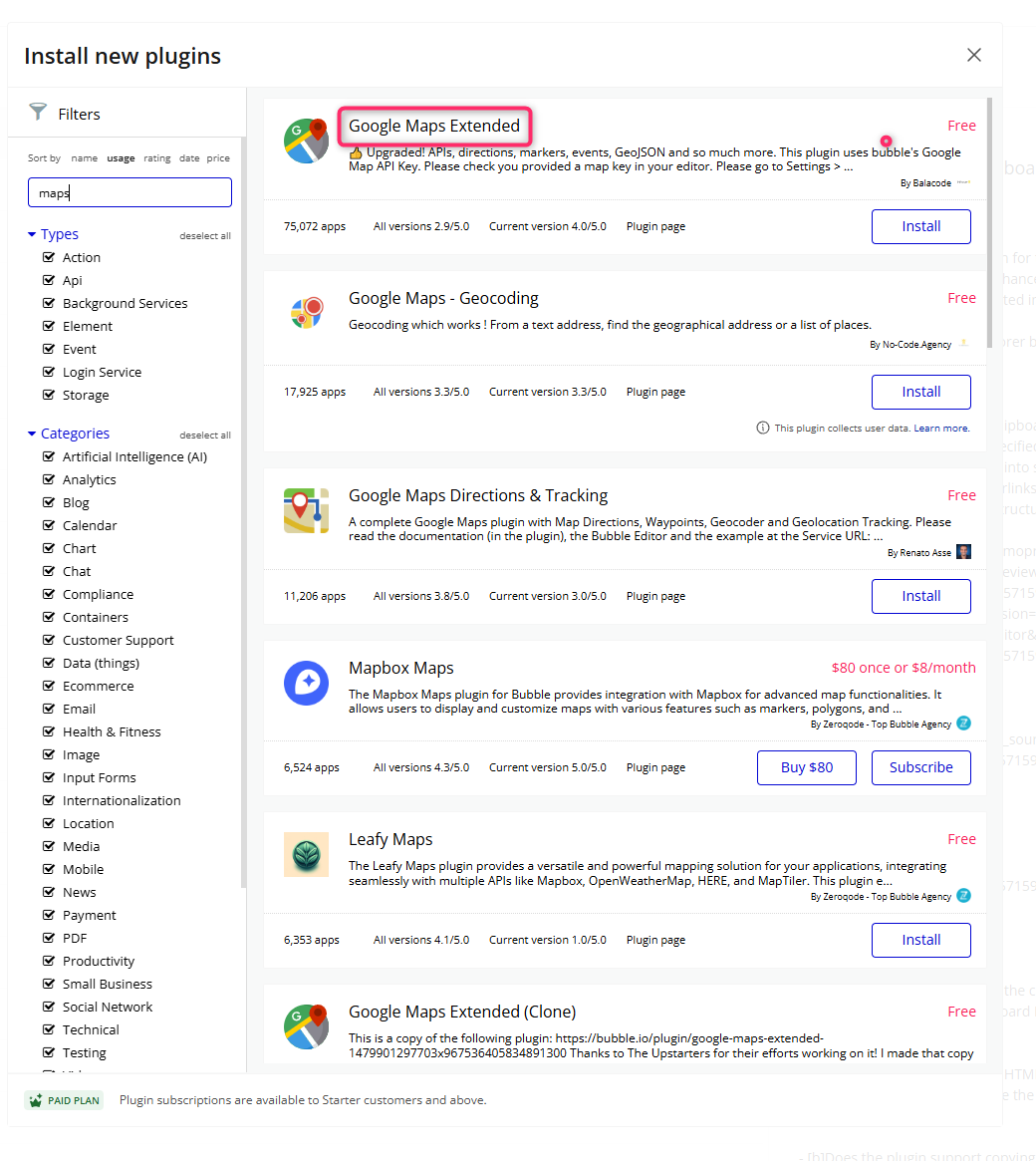The width and height of the screenshot is (1036, 1161).
Task: Click the Mapbox Maps plugin logo
Action: pyautogui.click(x=306, y=683)
